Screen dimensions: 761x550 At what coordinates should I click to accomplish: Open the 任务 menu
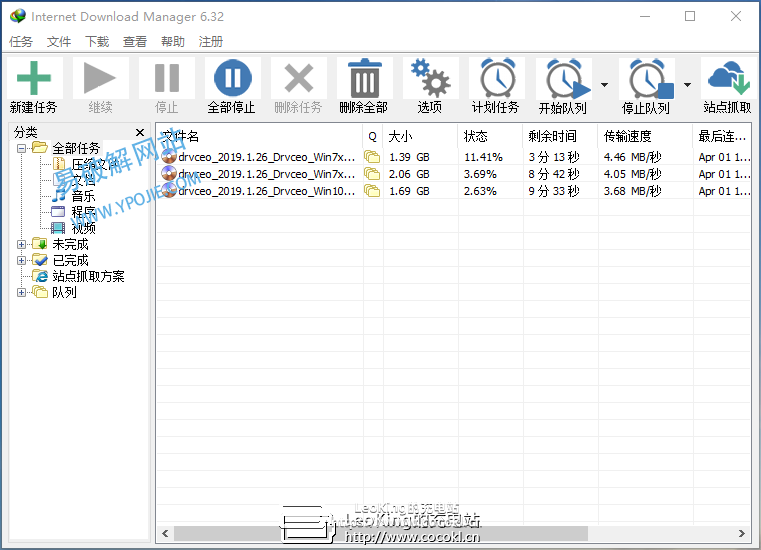point(21,42)
